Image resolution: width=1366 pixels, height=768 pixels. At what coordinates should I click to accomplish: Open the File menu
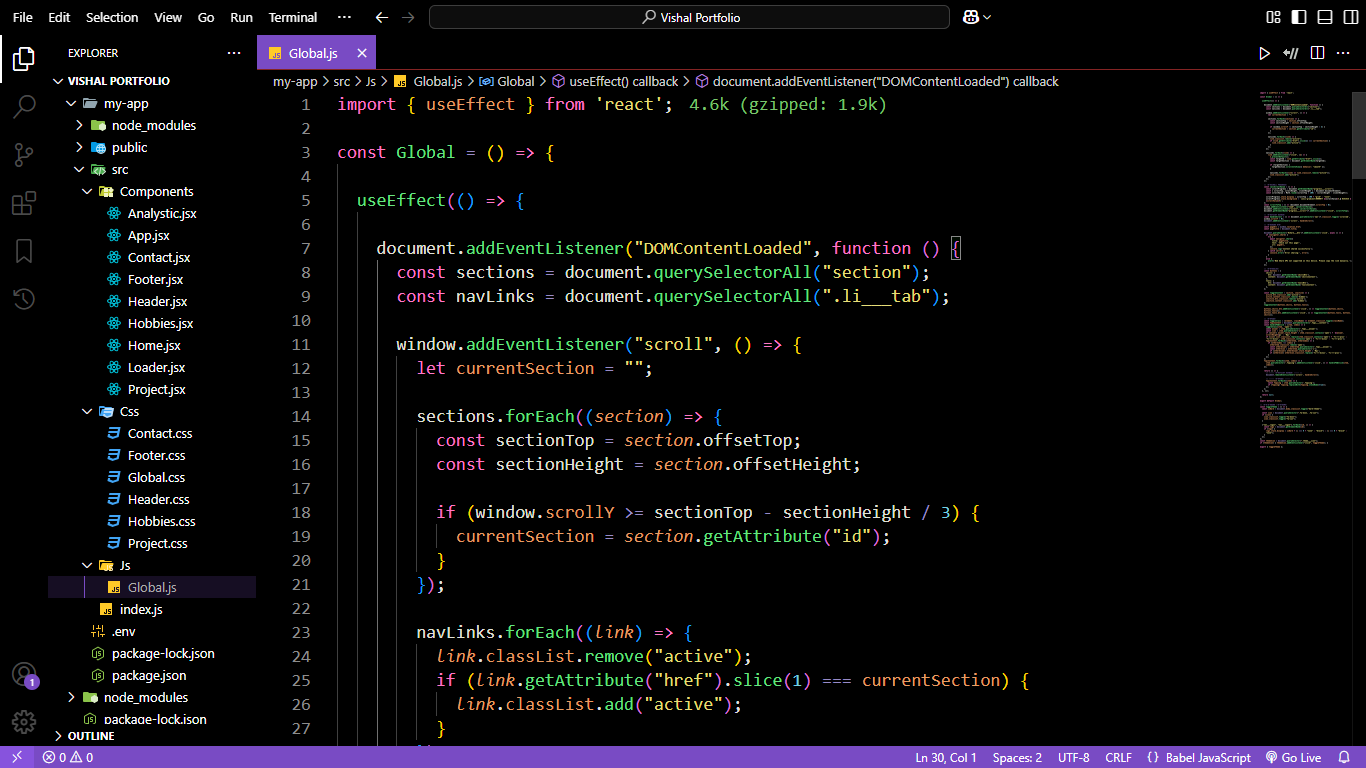point(22,17)
